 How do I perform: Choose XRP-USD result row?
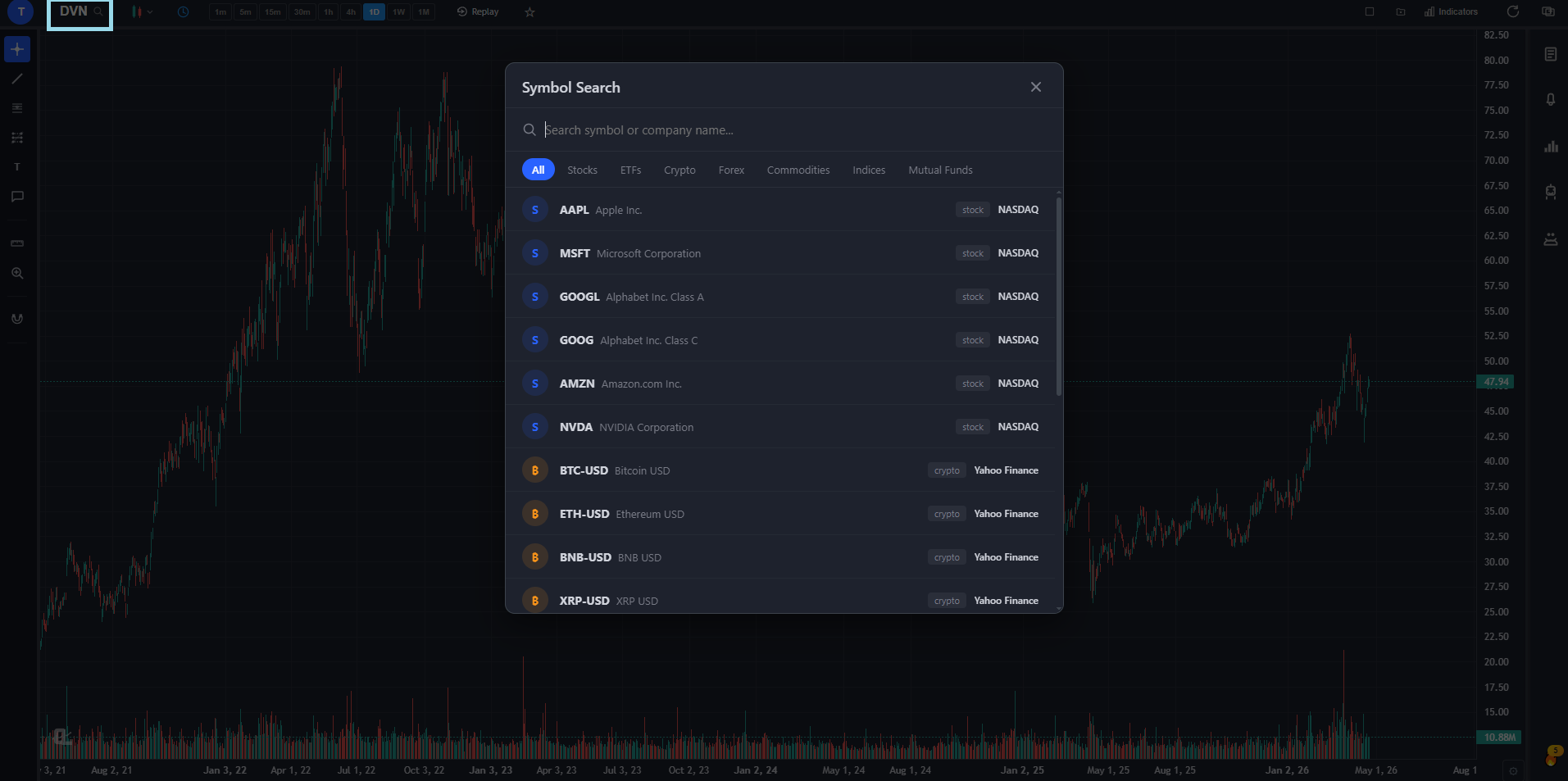click(x=780, y=597)
